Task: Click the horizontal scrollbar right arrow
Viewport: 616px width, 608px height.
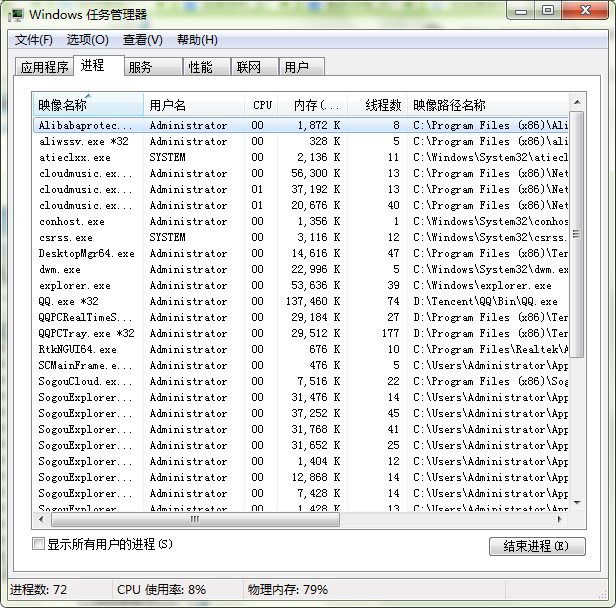Action: (x=560, y=520)
